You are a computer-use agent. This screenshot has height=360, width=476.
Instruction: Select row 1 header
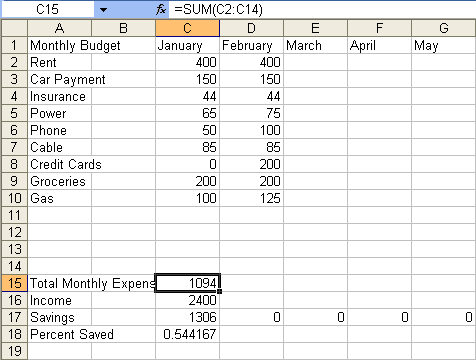coord(14,45)
